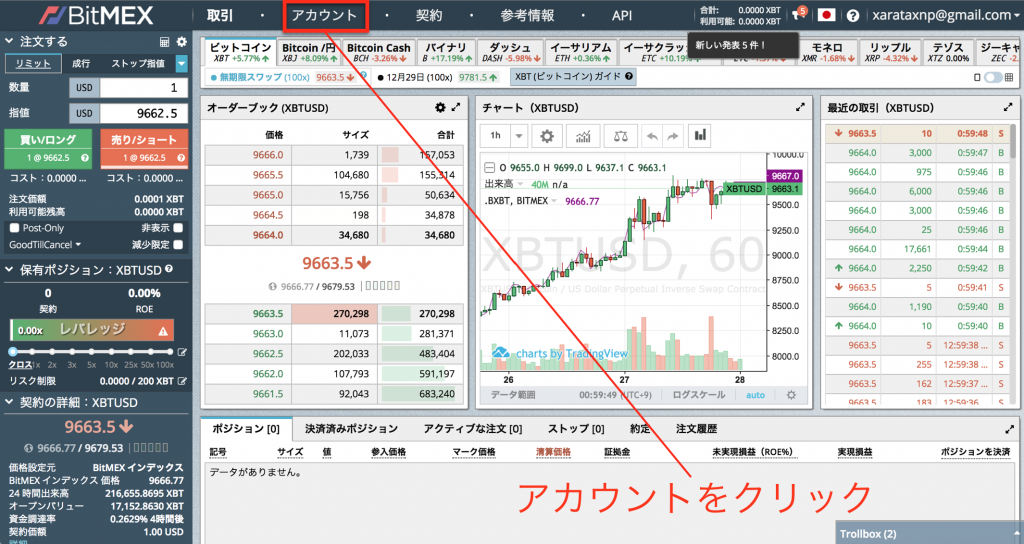Check the 非表示 hidden order checkbox
Viewport: 1024px width, 544px height.
click(x=178, y=228)
